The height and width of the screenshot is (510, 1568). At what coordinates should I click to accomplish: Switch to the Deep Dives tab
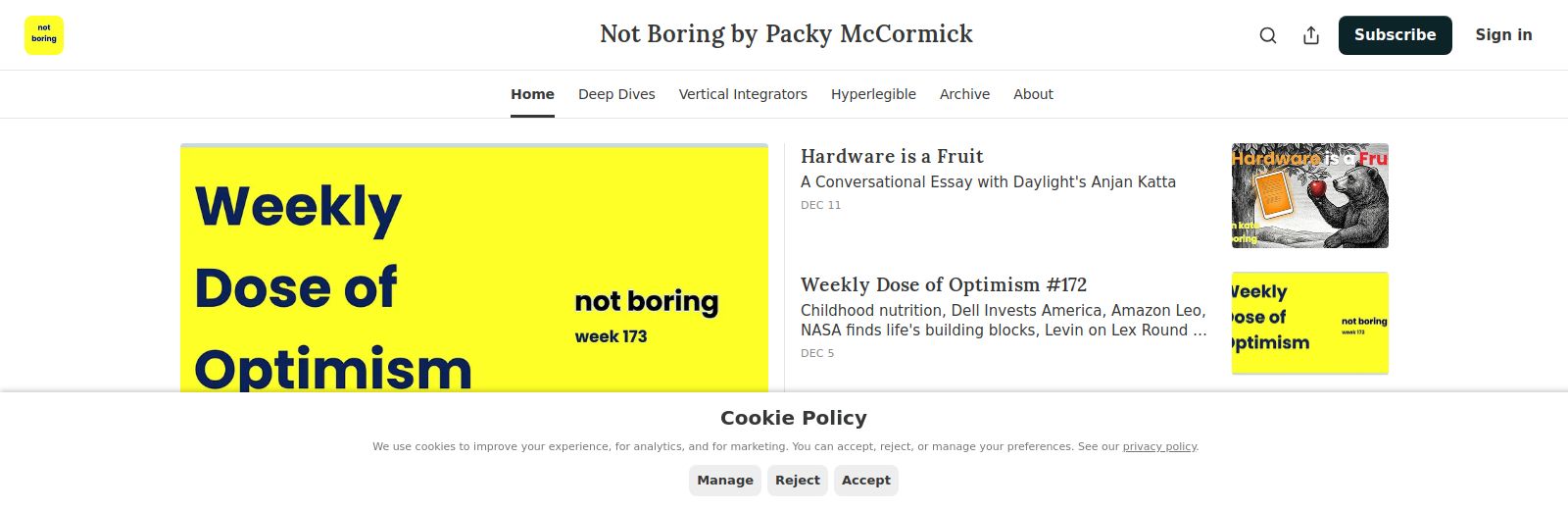pyautogui.click(x=616, y=94)
